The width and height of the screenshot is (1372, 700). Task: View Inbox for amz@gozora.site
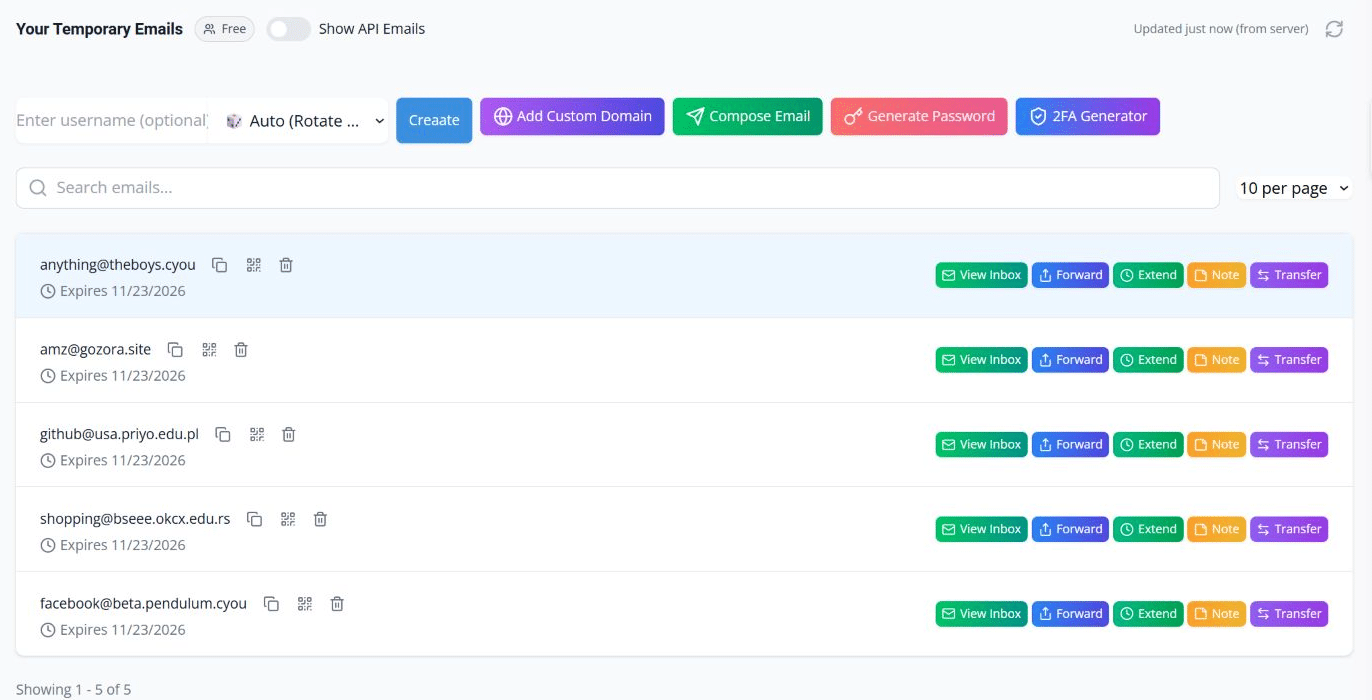981,360
